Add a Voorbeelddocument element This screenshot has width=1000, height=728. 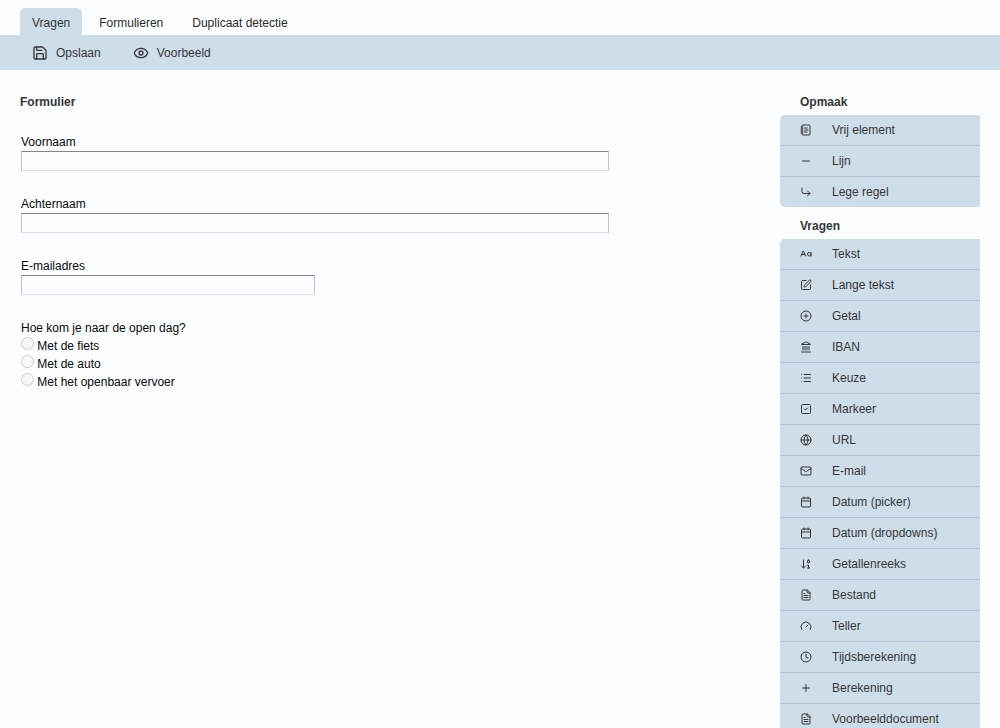[x=880, y=718]
